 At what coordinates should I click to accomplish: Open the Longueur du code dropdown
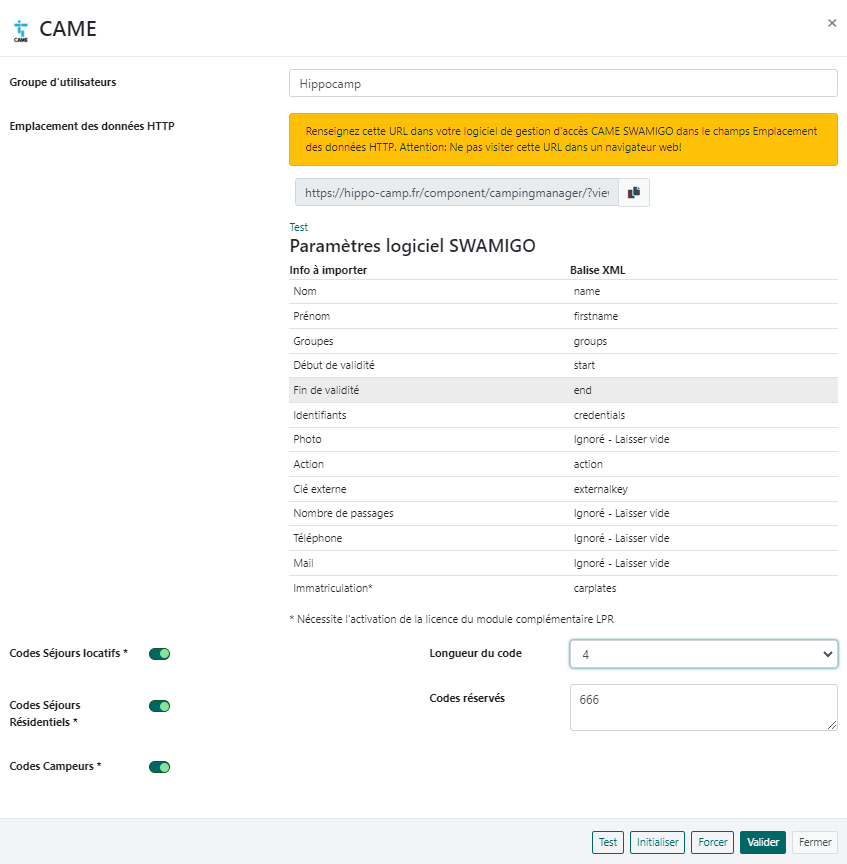click(x=703, y=654)
